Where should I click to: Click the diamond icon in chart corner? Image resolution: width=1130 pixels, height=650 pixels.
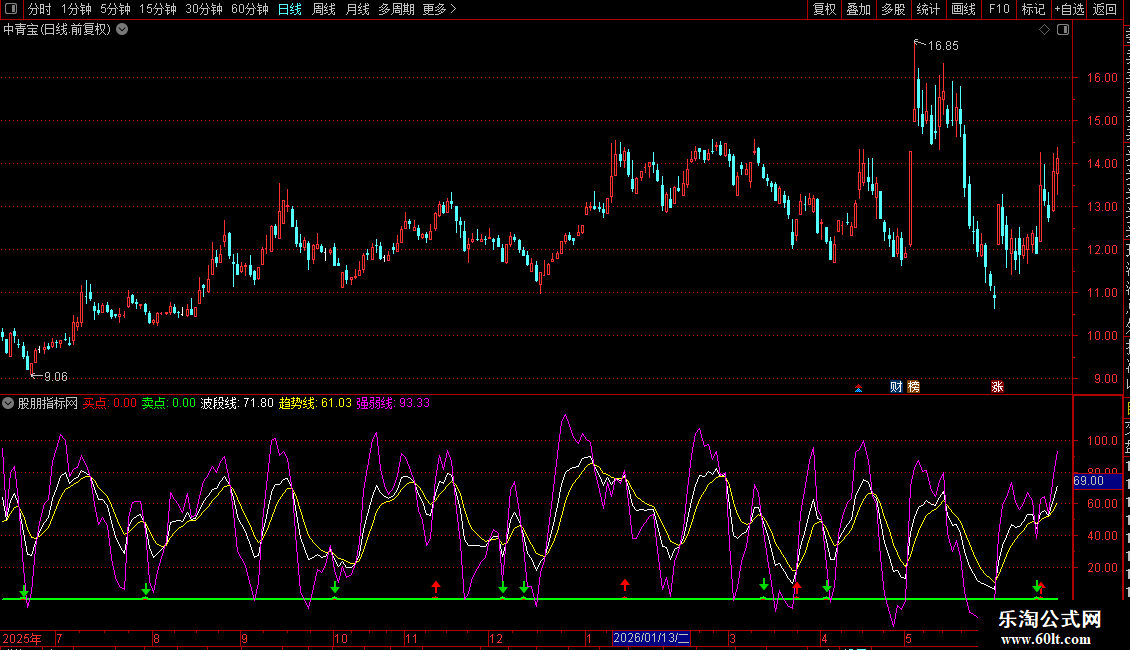(1044, 30)
